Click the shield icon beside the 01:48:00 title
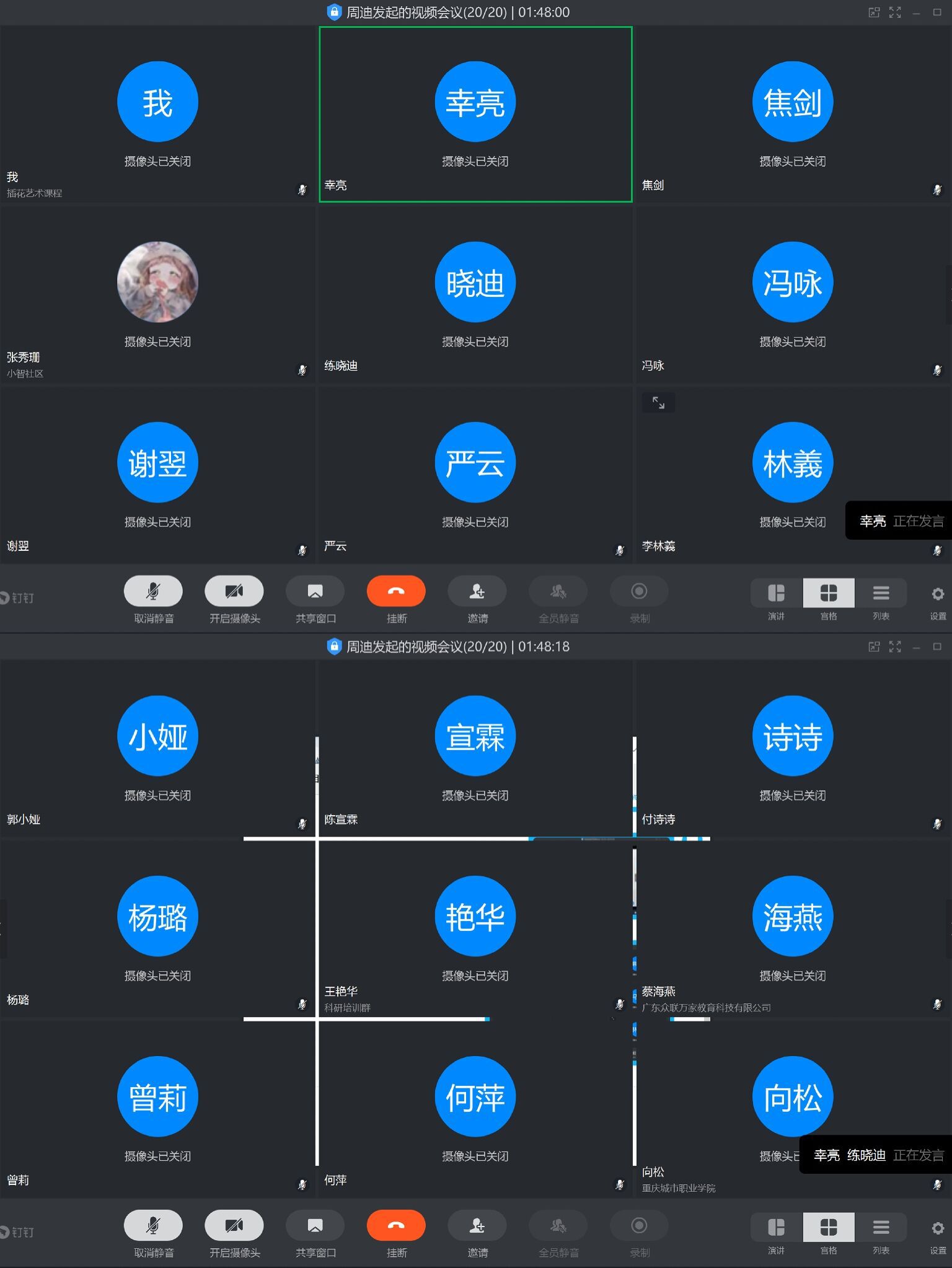This screenshot has height=1268, width=952. click(334, 12)
